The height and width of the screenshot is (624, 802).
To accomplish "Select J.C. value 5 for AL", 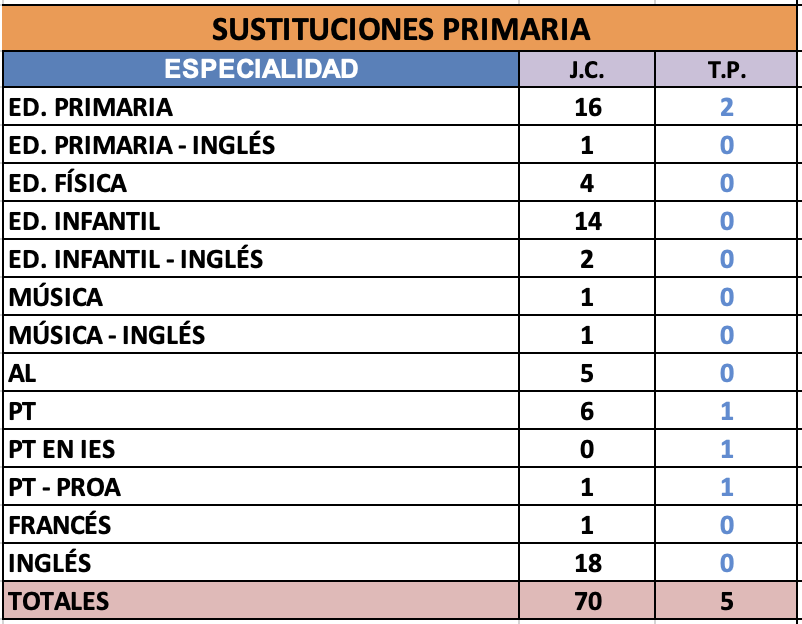I will (587, 373).
